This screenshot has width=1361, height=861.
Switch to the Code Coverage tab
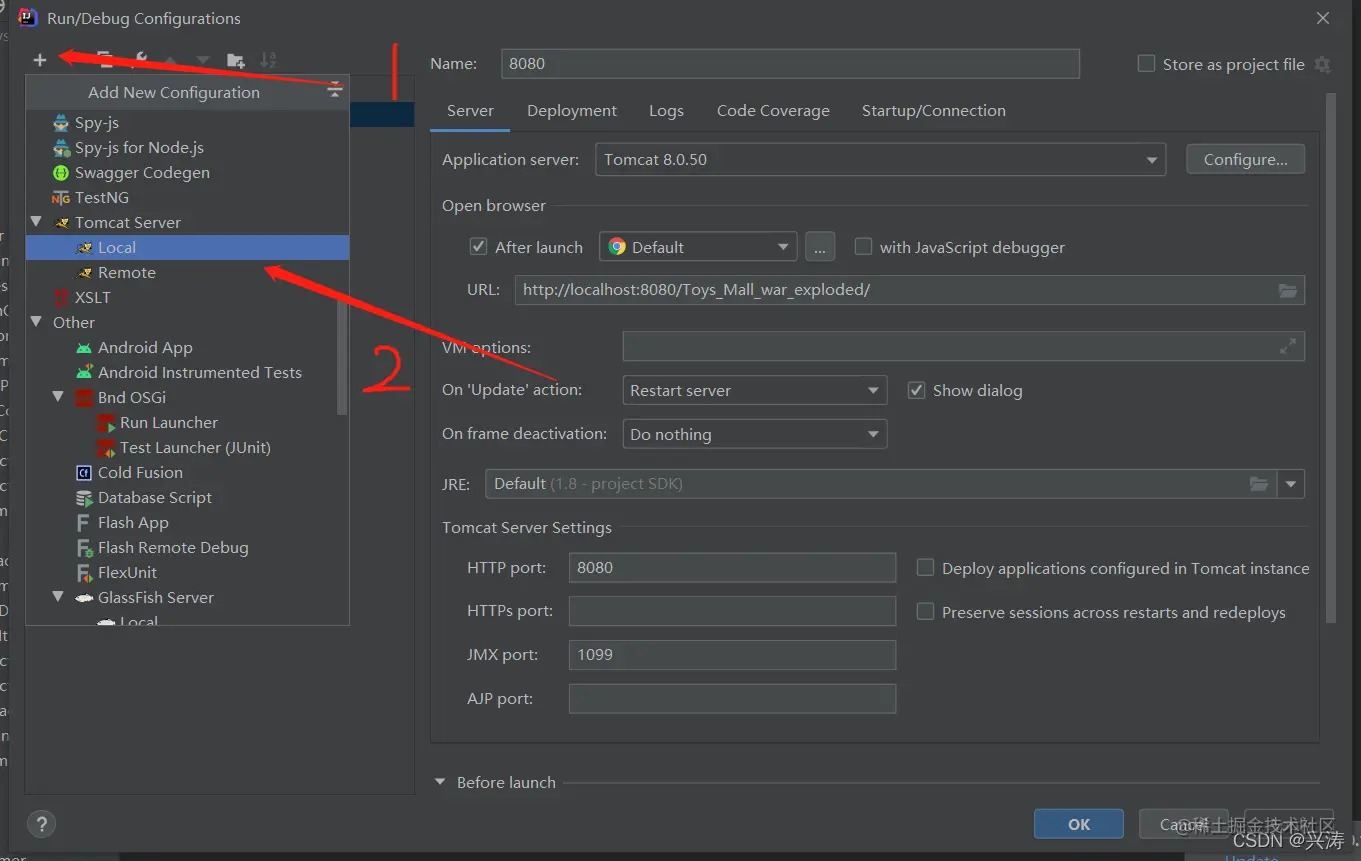[x=773, y=111]
